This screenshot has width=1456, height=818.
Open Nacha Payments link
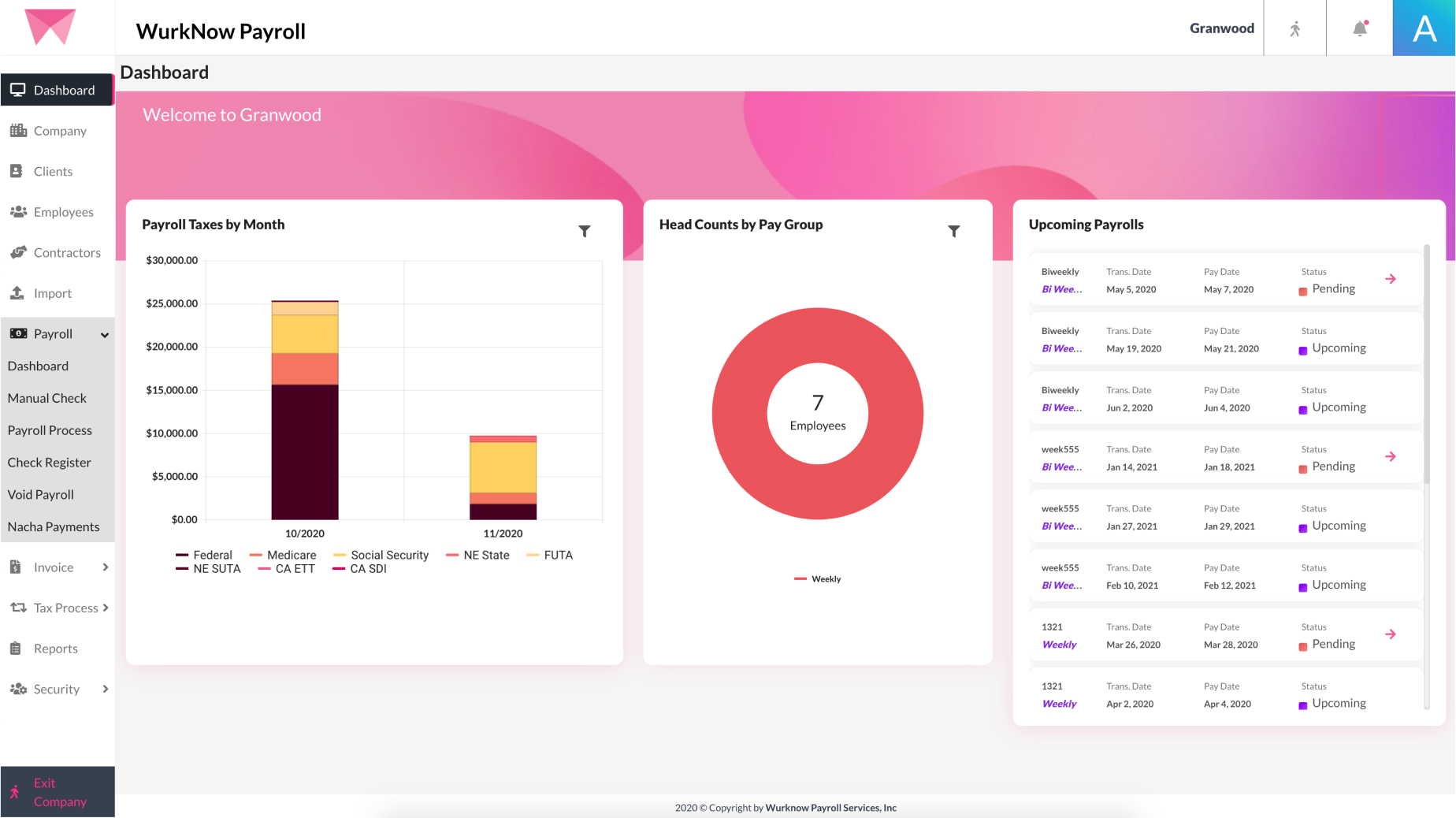[54, 527]
